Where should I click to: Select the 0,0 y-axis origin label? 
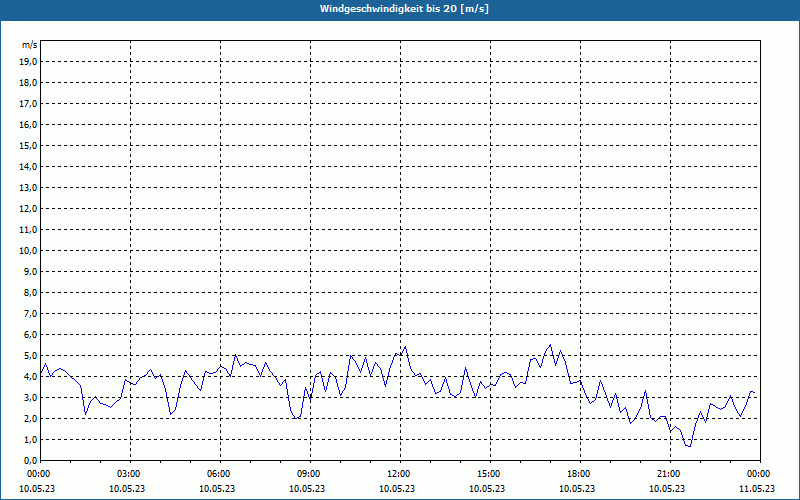[x=30, y=460]
